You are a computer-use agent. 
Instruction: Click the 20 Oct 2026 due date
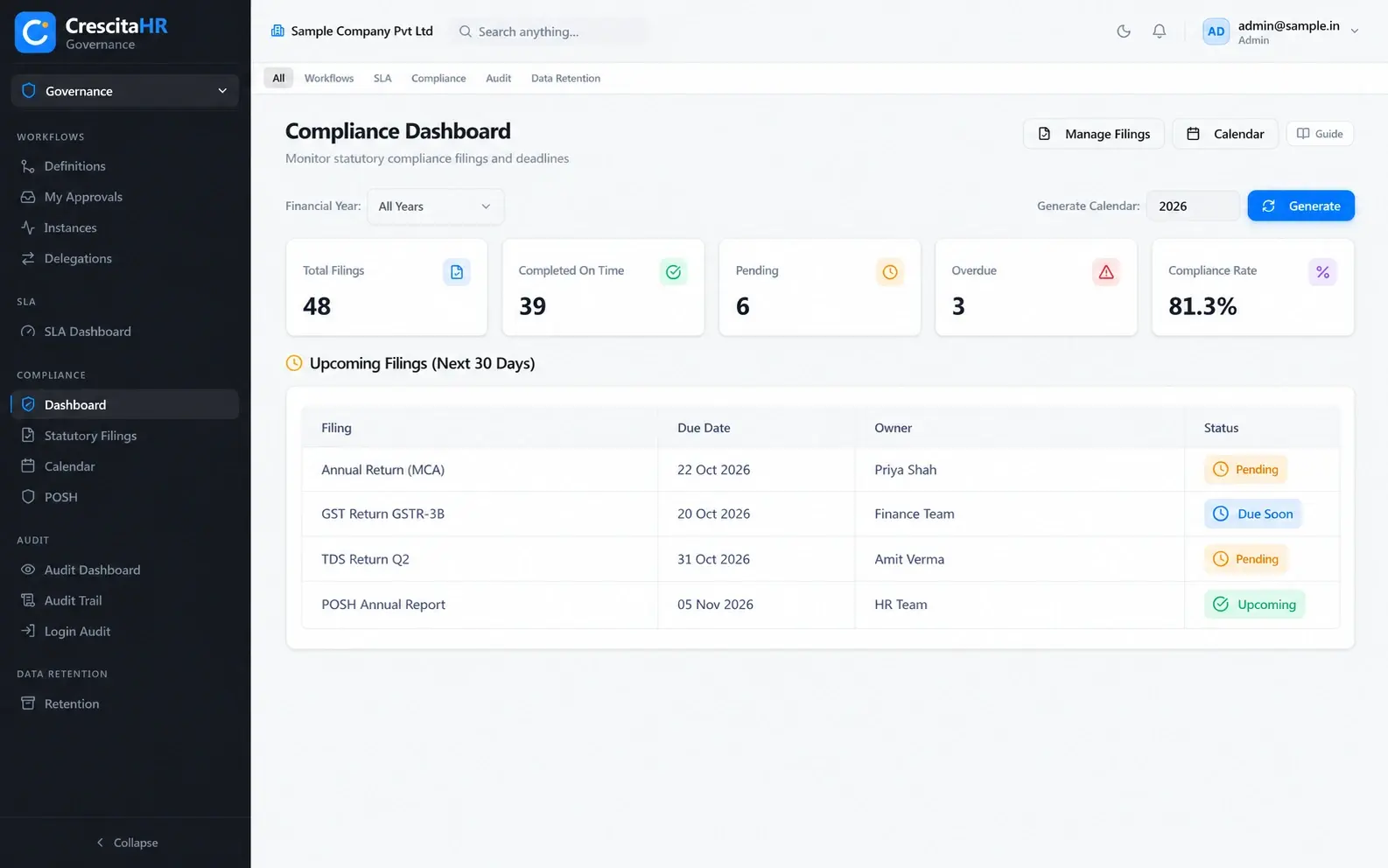coord(713,514)
